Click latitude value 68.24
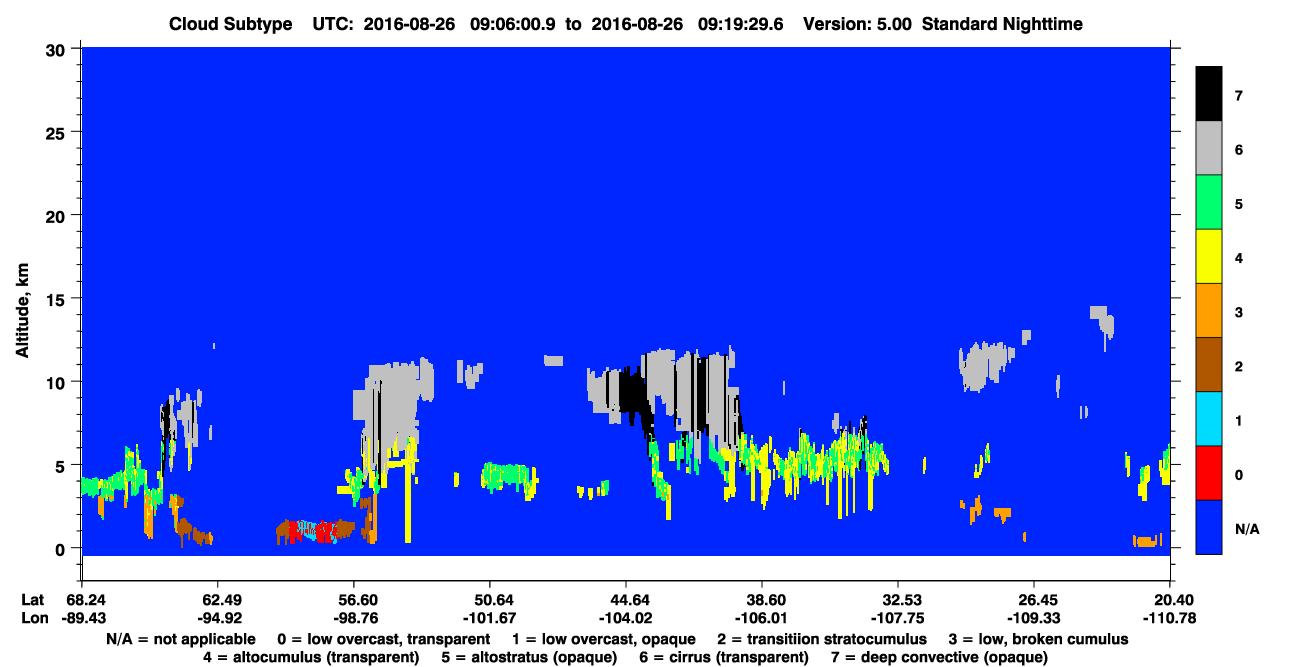The height and width of the screenshot is (667, 1300). click(x=85, y=600)
